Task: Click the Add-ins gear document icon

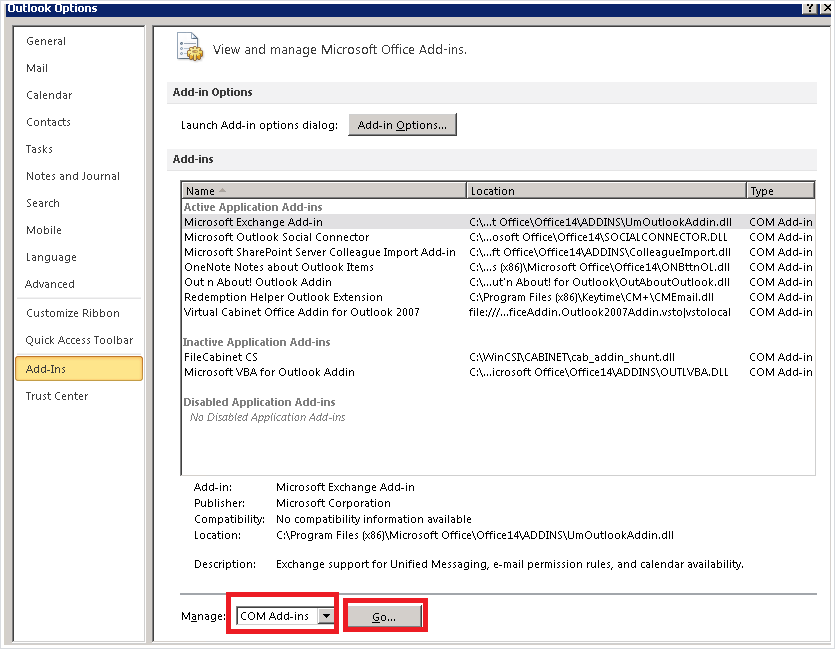Action: pos(190,47)
